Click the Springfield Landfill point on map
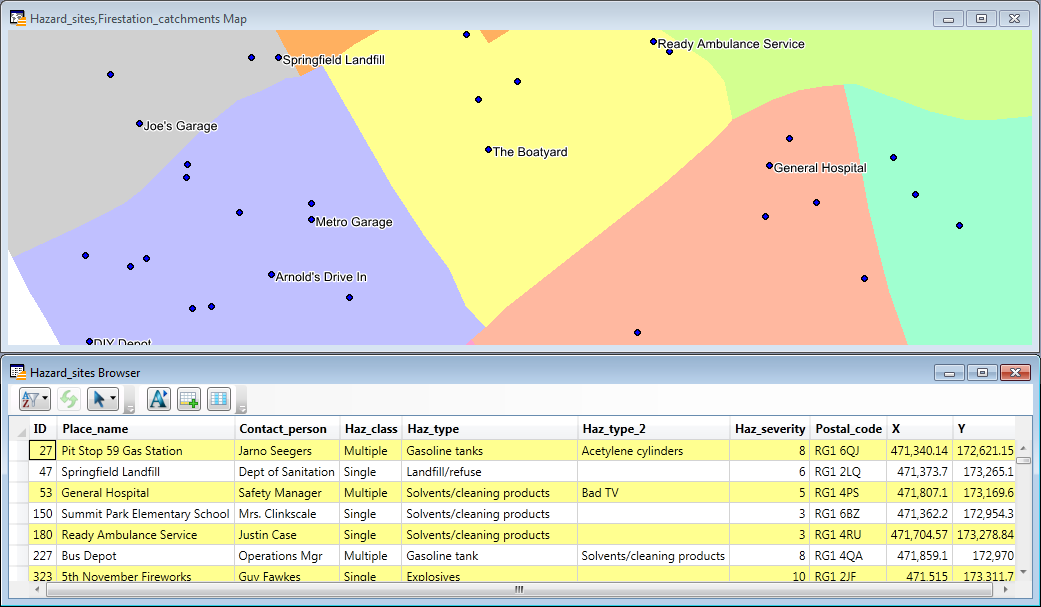This screenshot has height=607, width=1041. click(278, 58)
